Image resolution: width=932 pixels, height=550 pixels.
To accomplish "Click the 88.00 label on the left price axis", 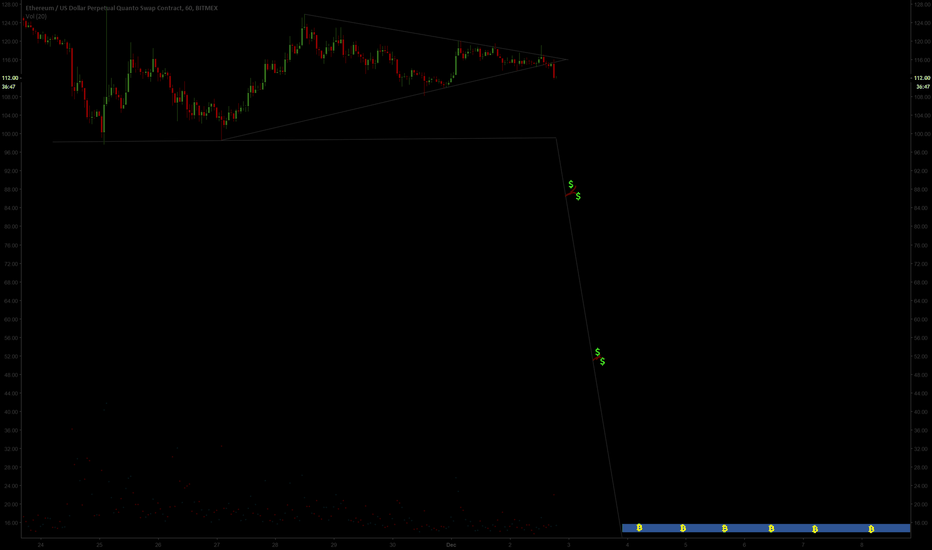I will (x=10, y=189).
